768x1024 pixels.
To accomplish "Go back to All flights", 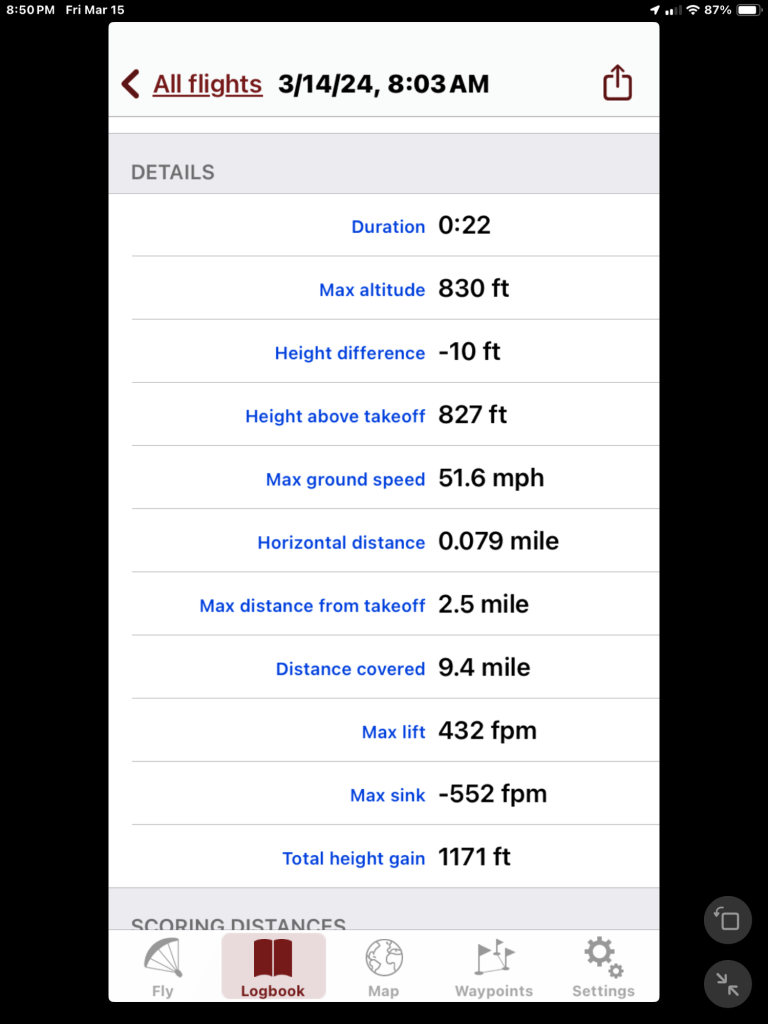I will (x=207, y=84).
